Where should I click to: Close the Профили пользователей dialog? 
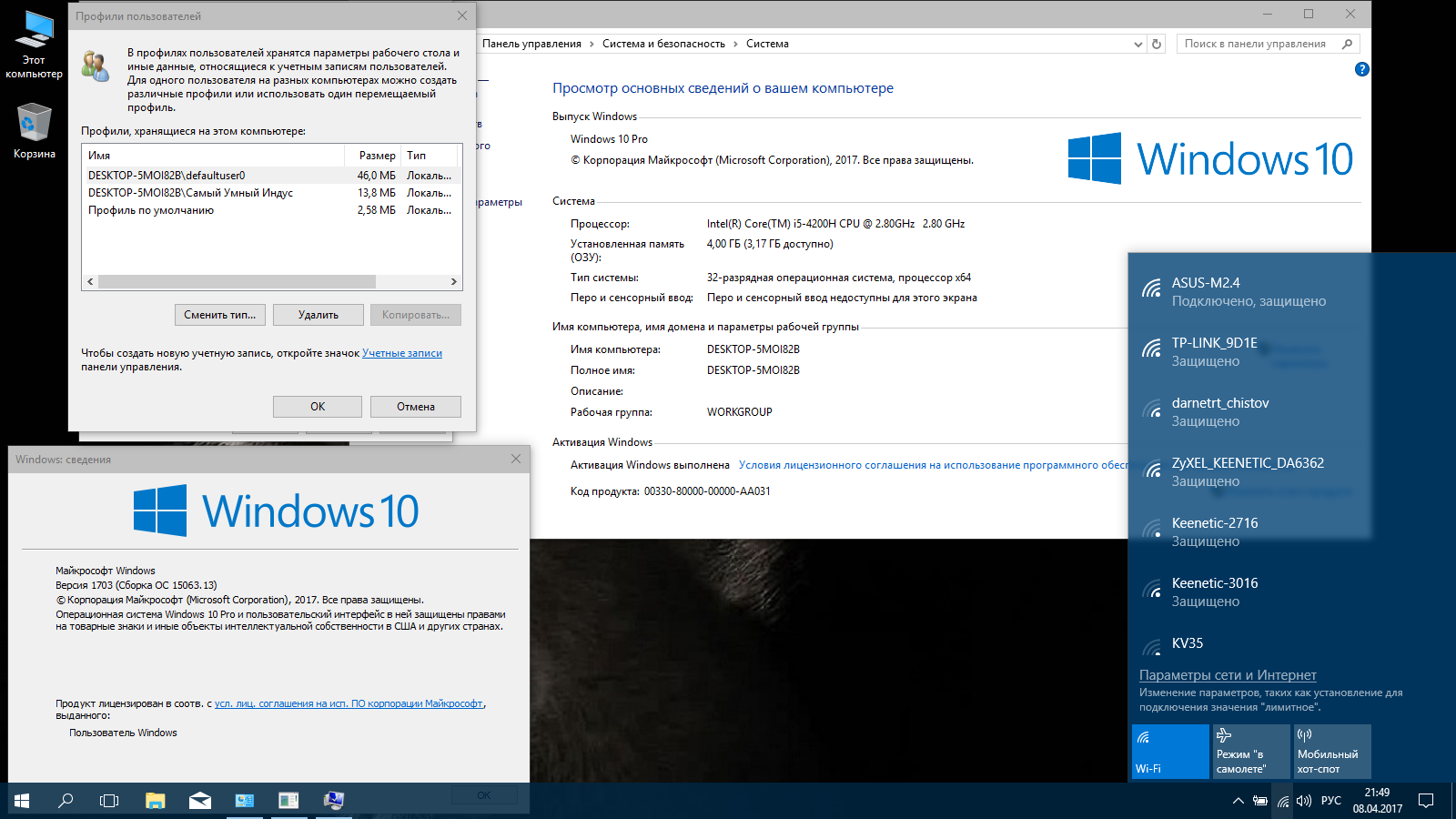[462, 15]
